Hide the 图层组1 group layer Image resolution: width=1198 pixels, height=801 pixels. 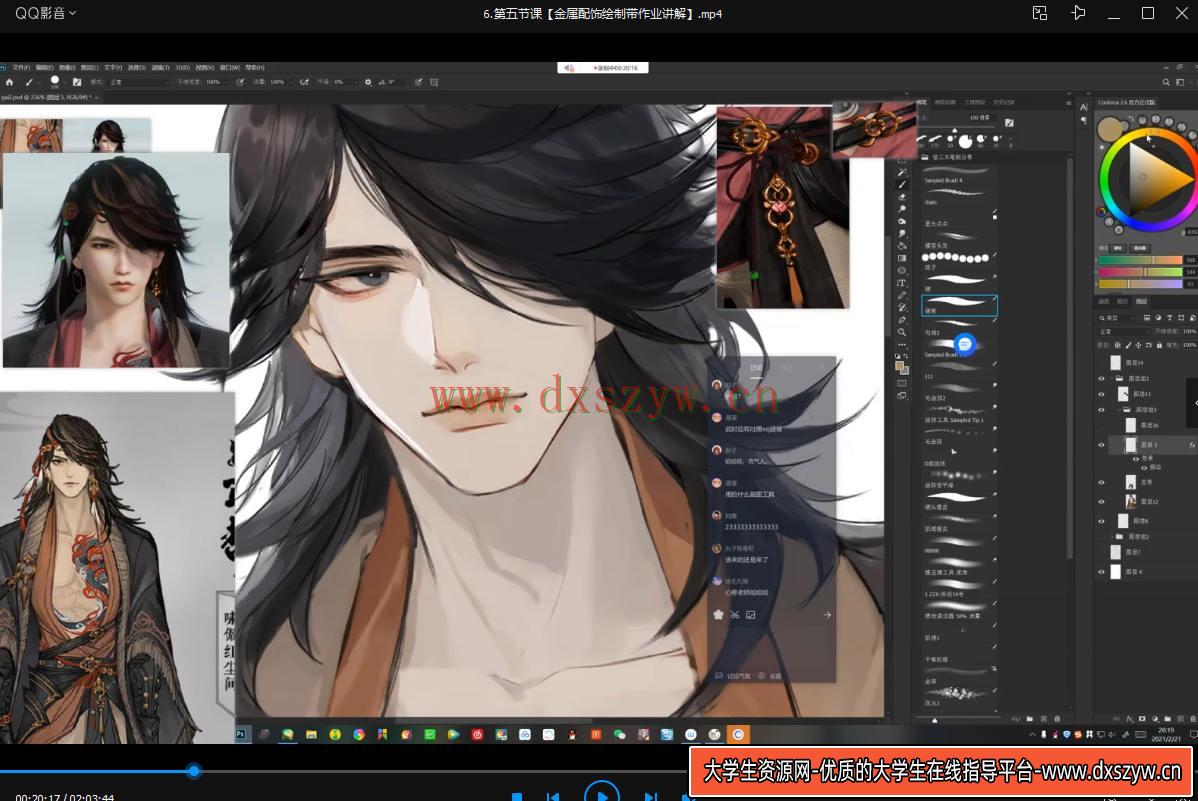tap(1102, 378)
